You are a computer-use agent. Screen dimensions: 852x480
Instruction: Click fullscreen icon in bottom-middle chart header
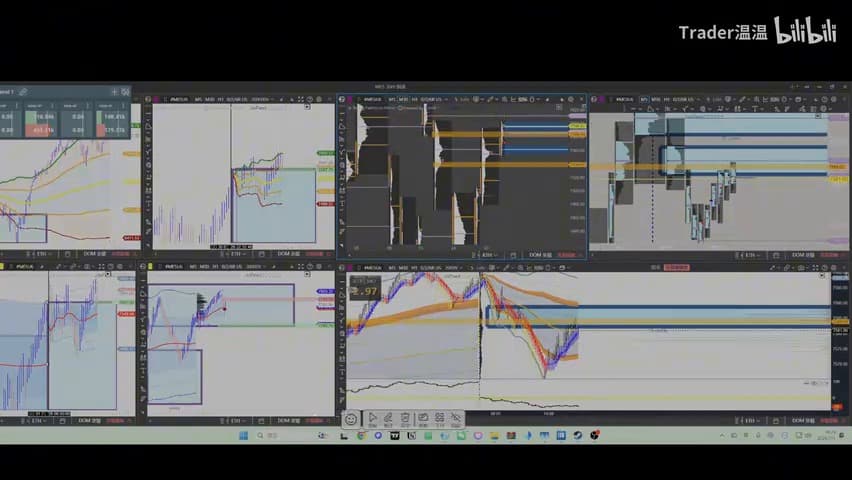[x=300, y=266]
